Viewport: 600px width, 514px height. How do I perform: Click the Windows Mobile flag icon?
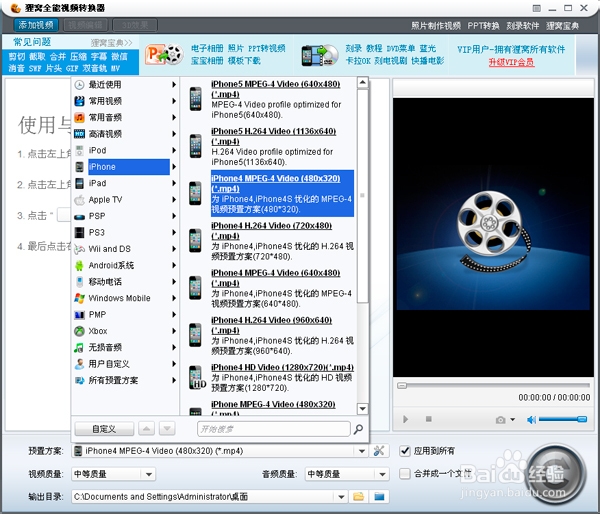(x=79, y=298)
